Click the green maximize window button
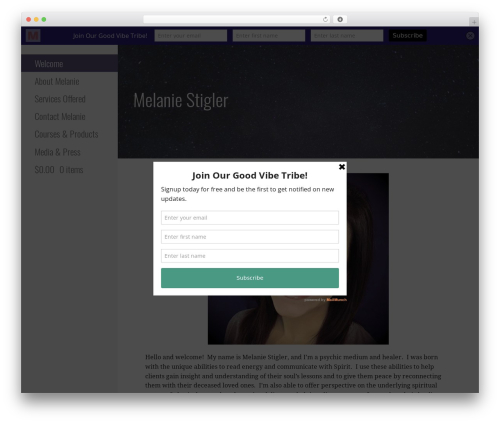The height and width of the screenshot is (423, 500). click(44, 19)
